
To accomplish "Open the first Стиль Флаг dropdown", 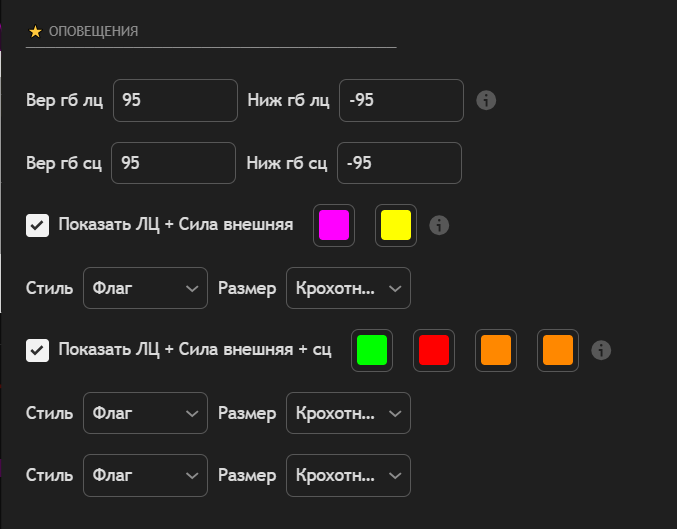I will 145,288.
